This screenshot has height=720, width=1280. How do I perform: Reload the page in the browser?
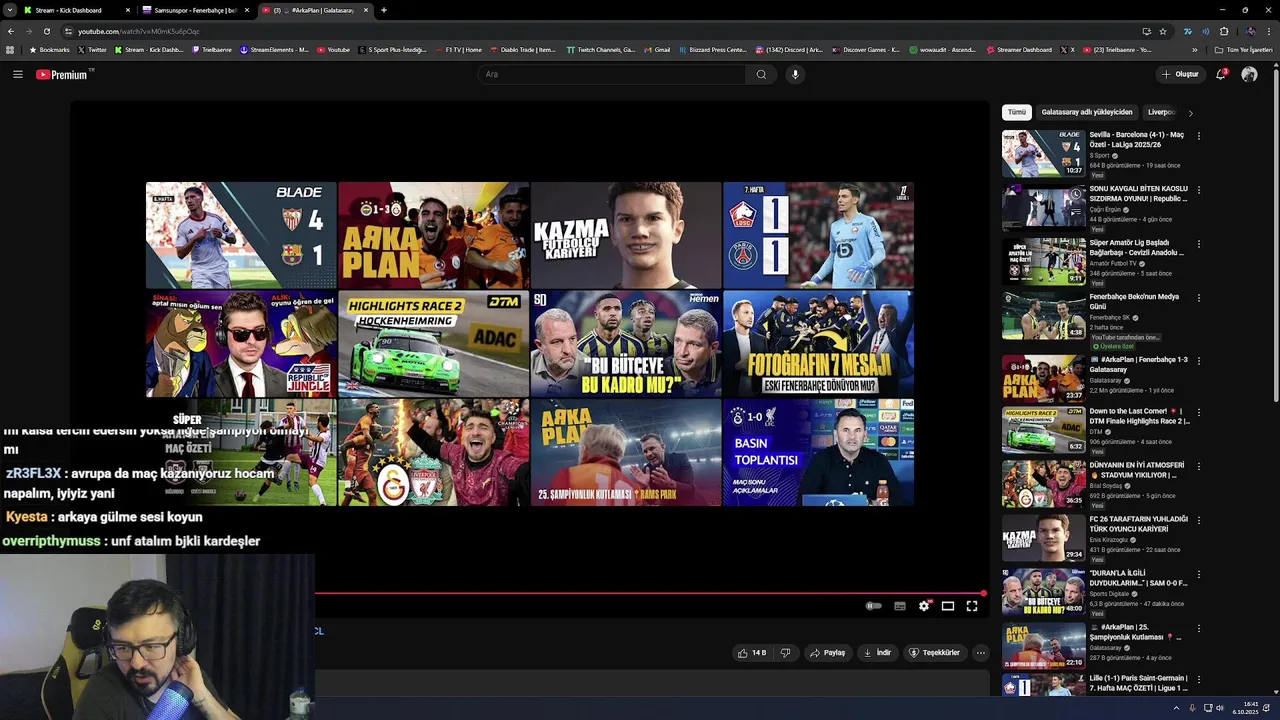click(x=46, y=31)
